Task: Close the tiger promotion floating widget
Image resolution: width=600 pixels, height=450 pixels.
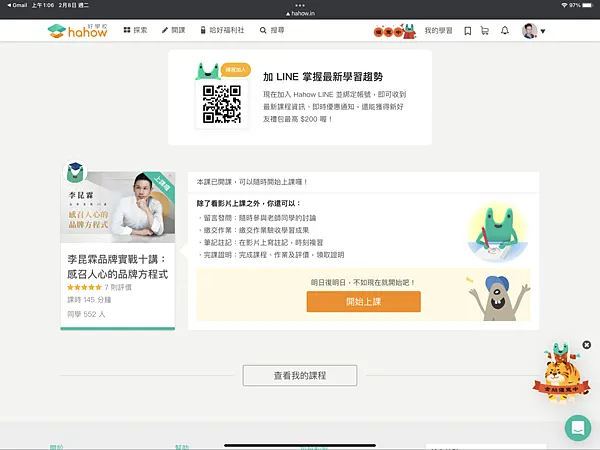Action: pos(587,345)
